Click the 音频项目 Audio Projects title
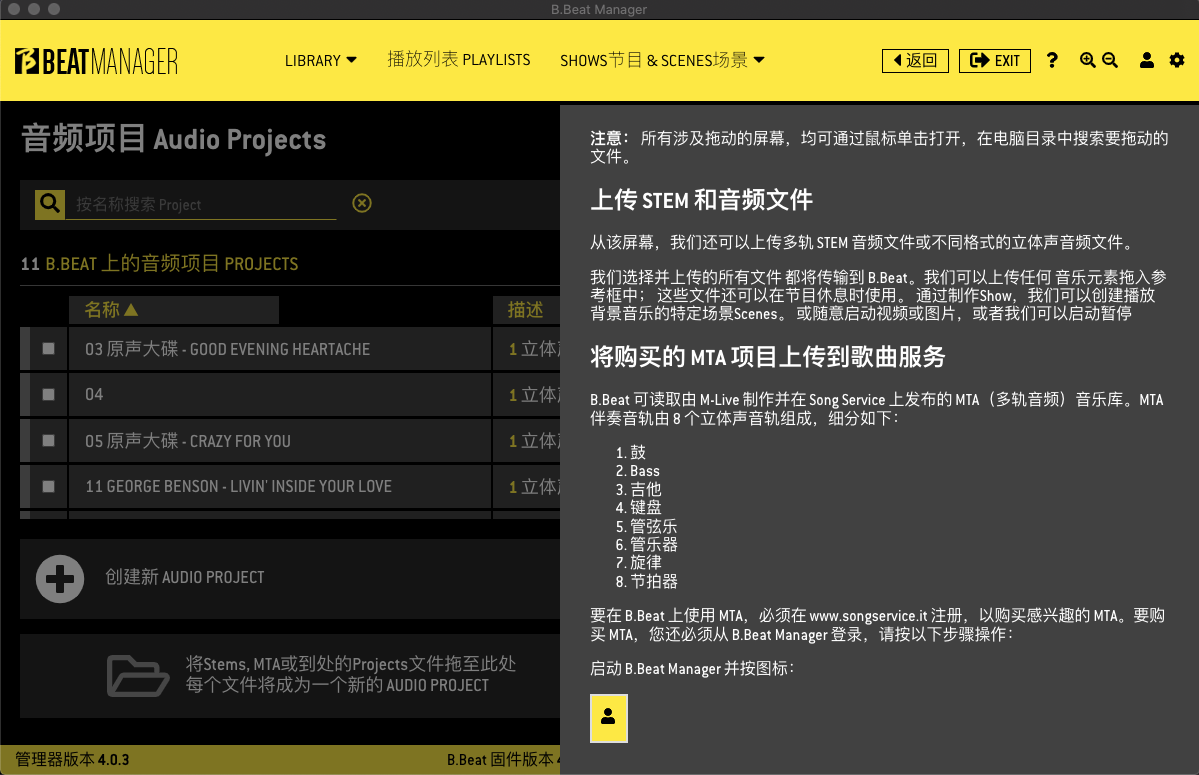The image size is (1199, 775). point(174,139)
